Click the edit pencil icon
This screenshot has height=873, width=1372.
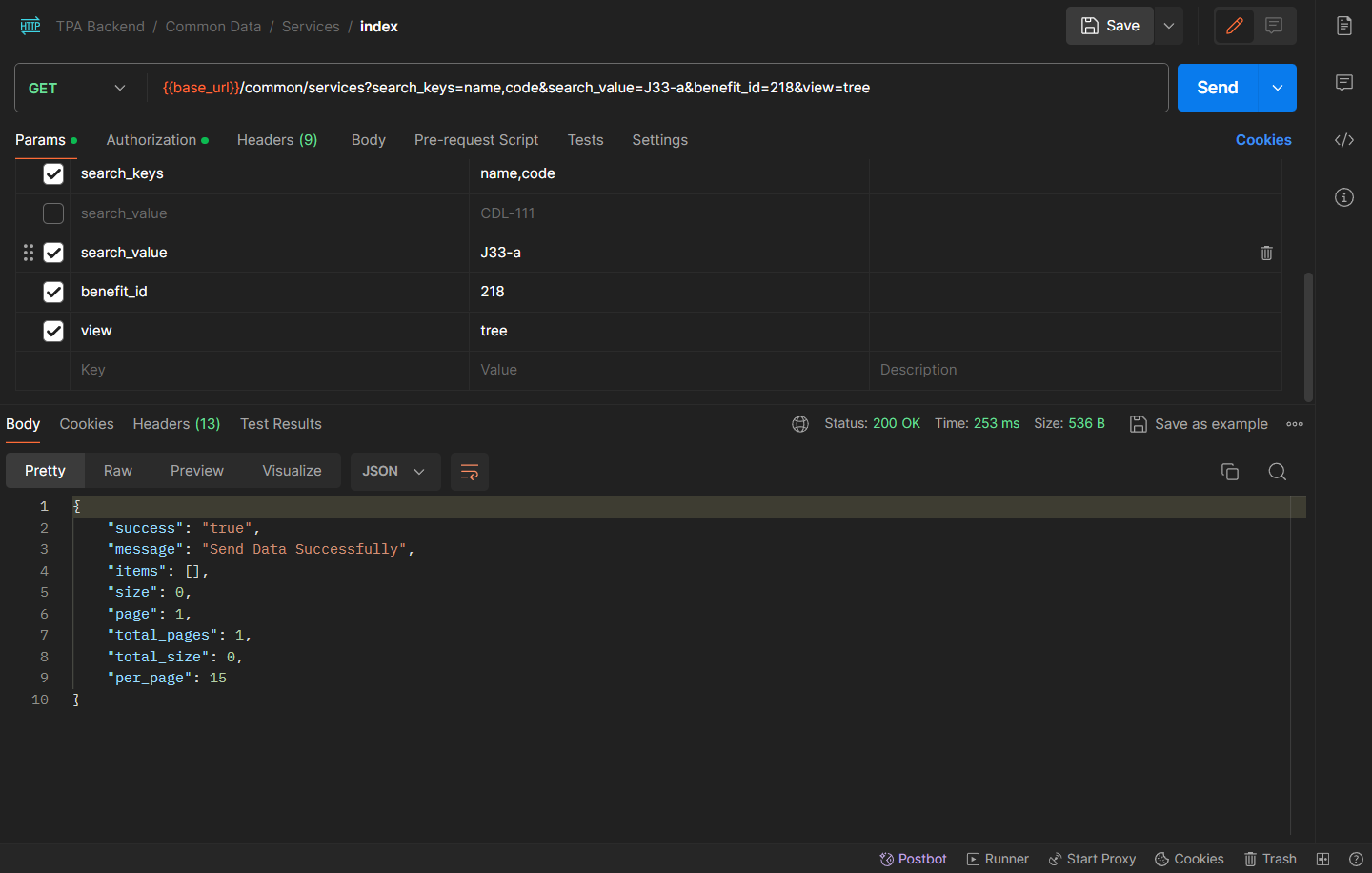coord(1235,26)
